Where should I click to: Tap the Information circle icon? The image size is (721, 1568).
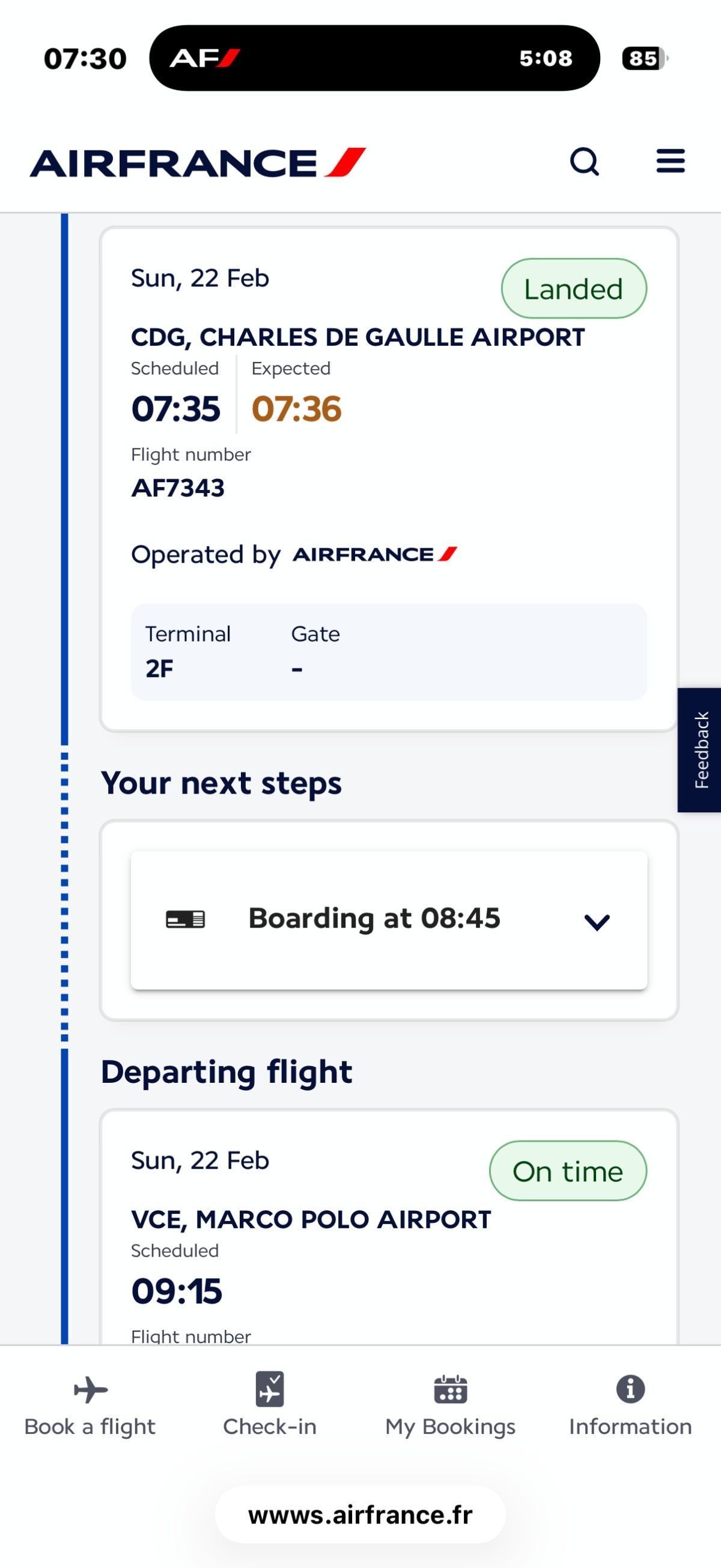[630, 1389]
